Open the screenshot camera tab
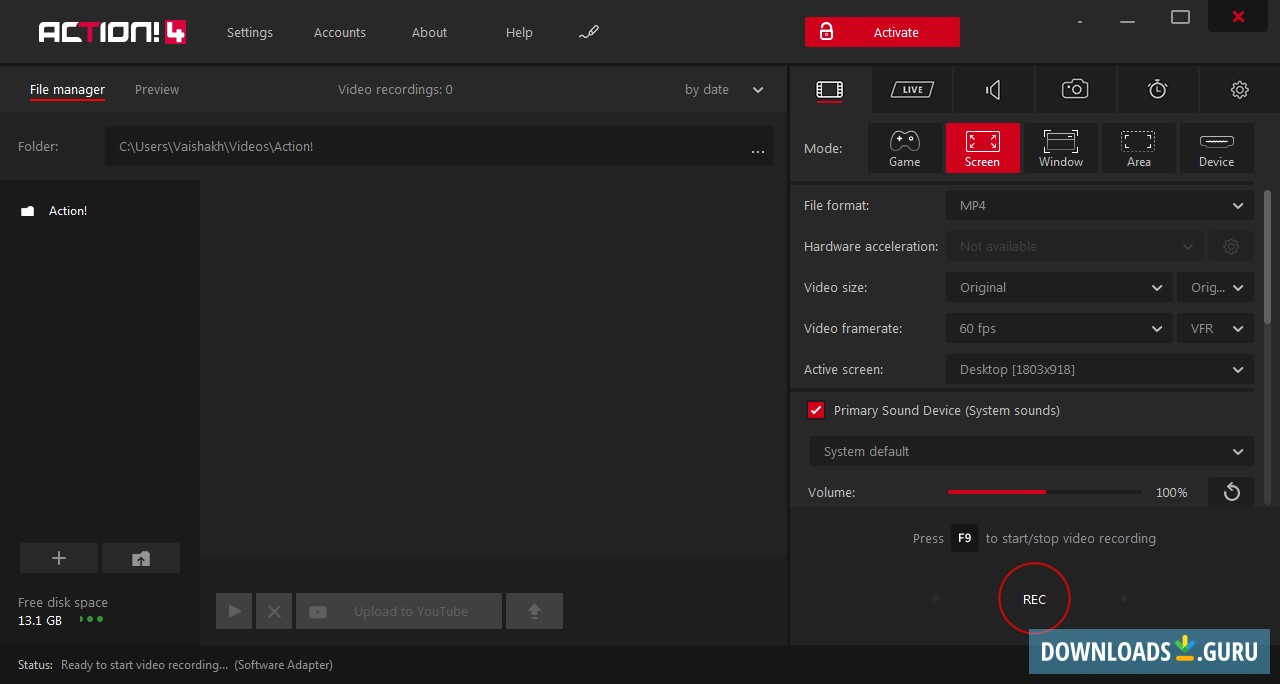The image size is (1280, 684). [x=1075, y=90]
